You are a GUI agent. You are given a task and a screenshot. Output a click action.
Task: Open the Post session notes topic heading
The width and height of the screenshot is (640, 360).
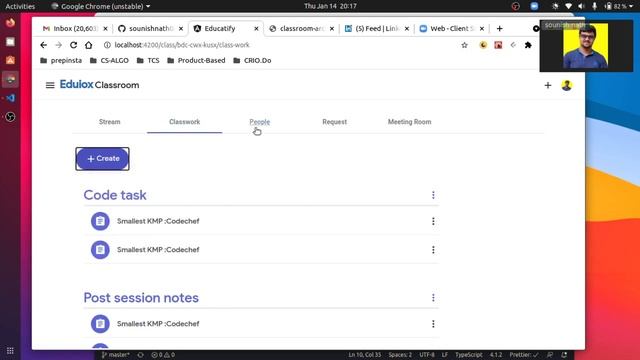(141, 298)
